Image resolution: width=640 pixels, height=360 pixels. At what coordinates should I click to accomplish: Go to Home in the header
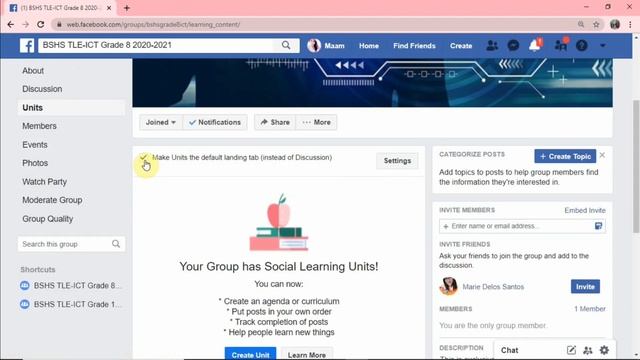[x=369, y=46]
